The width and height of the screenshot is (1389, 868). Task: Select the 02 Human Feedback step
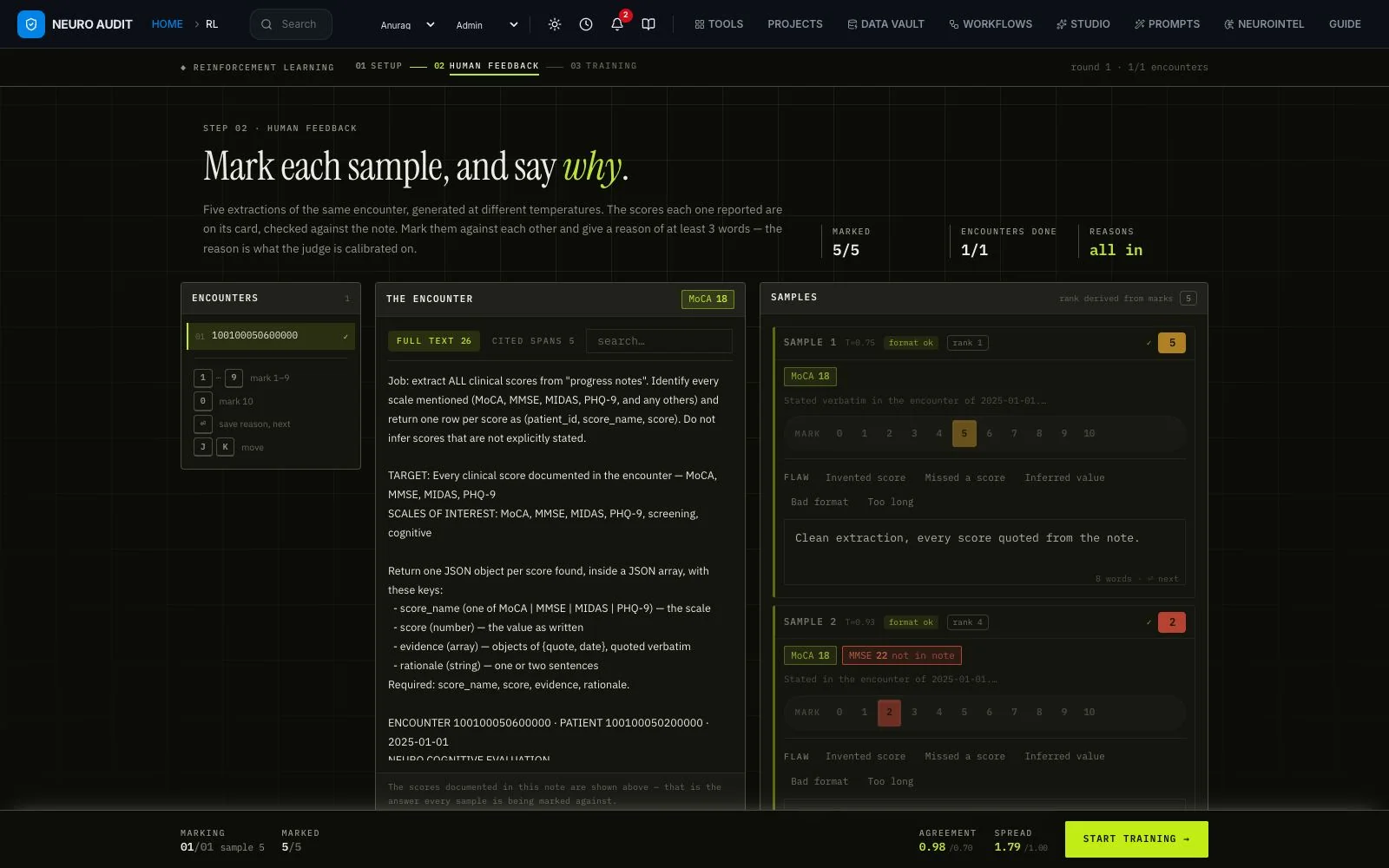(x=486, y=66)
